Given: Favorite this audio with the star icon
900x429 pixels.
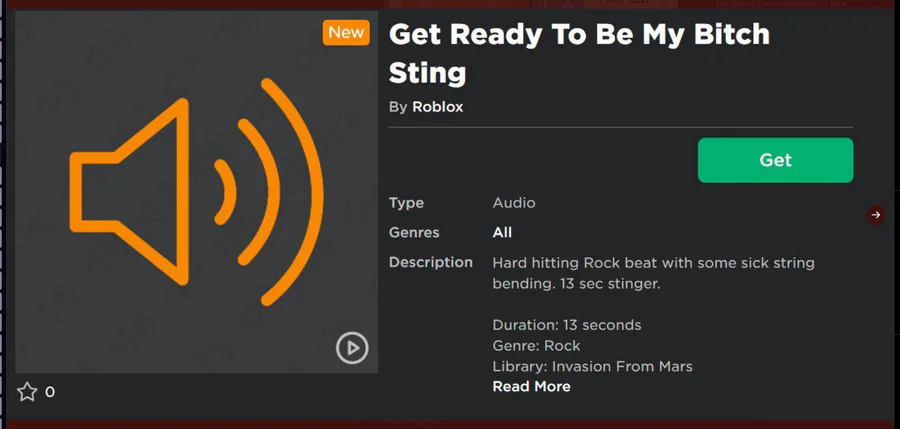Looking at the screenshot, I should pyautogui.click(x=27, y=392).
